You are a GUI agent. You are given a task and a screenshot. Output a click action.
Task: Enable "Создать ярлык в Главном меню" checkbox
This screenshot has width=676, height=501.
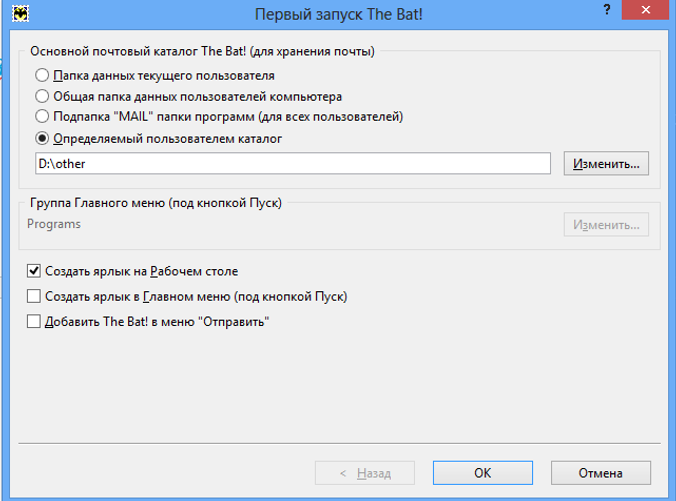click(x=35, y=296)
